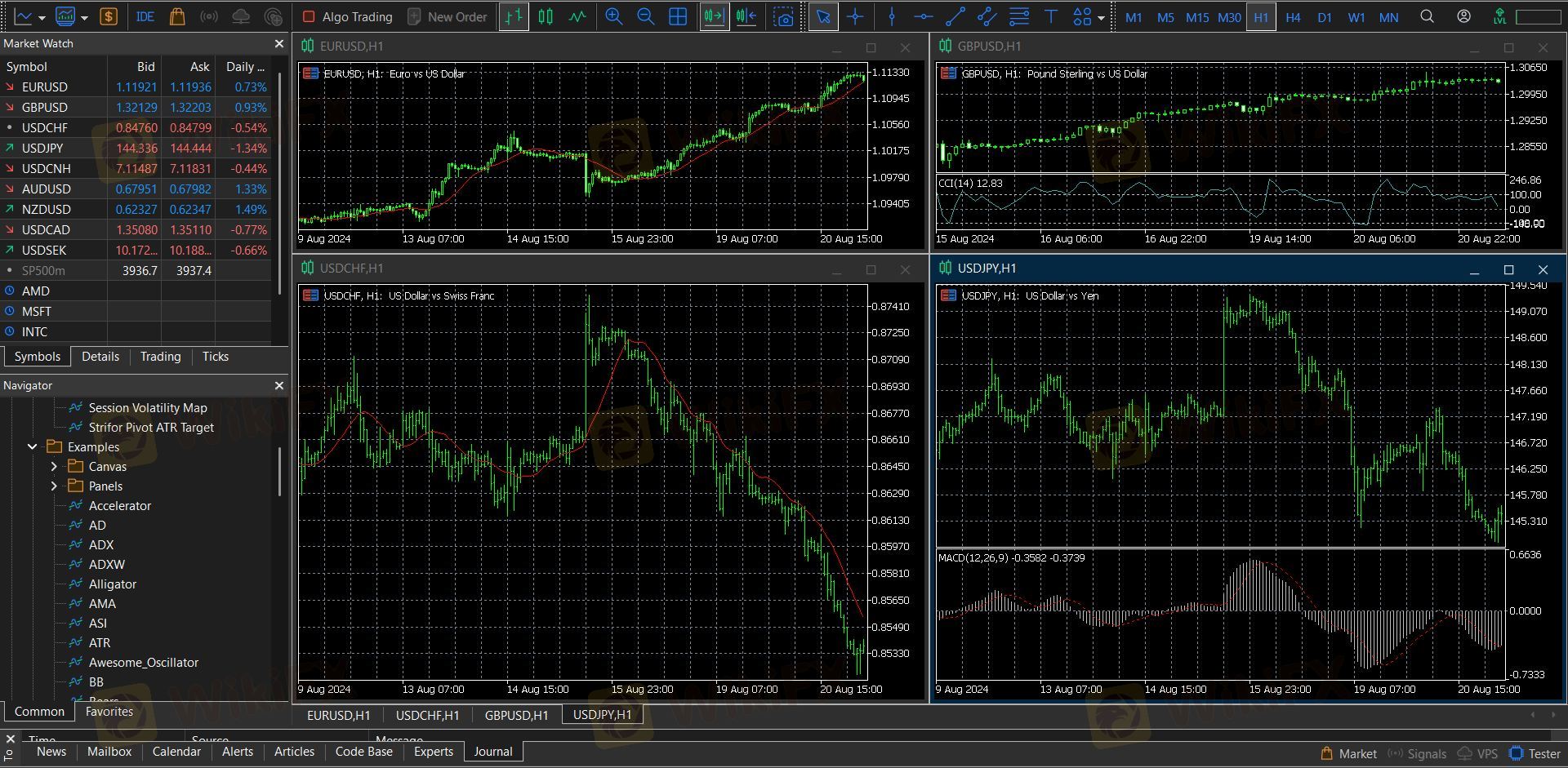Screen dimensions: 1568x768
Task: Switch chart to candlestick view
Action: tap(546, 16)
